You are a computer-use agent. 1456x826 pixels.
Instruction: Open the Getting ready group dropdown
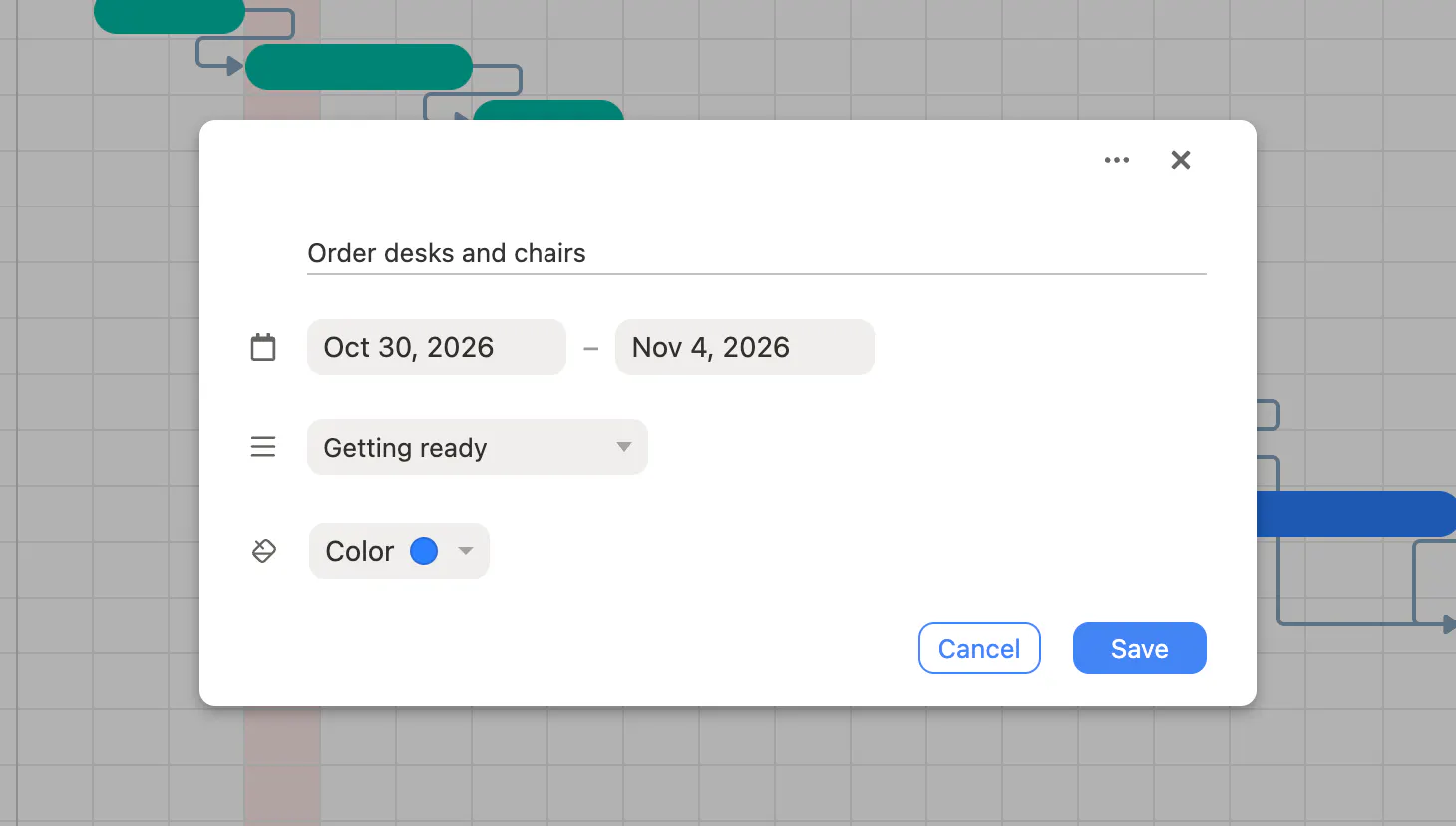click(478, 447)
